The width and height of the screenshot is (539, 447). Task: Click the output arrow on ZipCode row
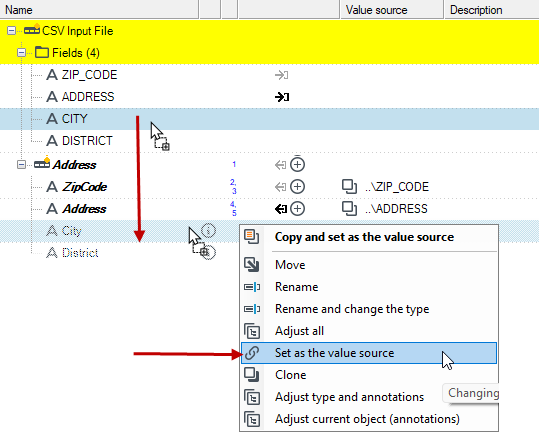pyautogui.click(x=280, y=187)
